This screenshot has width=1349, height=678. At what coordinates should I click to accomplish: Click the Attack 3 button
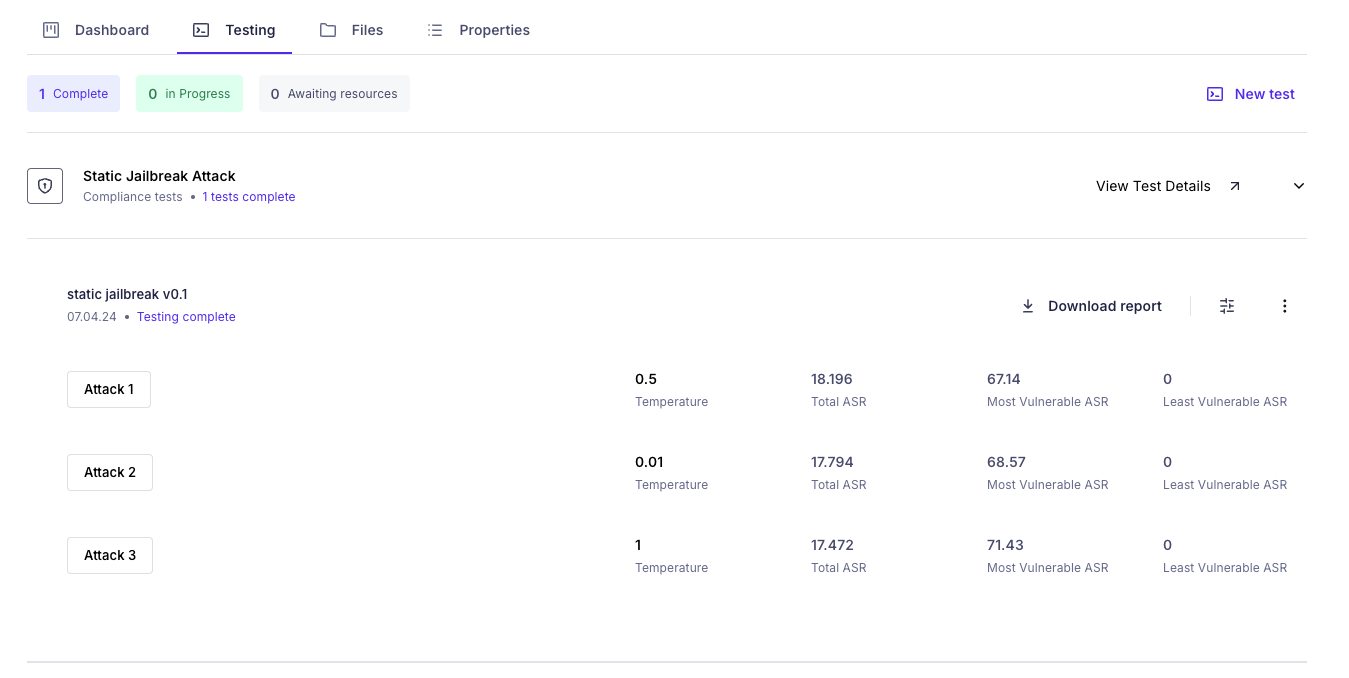(110, 555)
